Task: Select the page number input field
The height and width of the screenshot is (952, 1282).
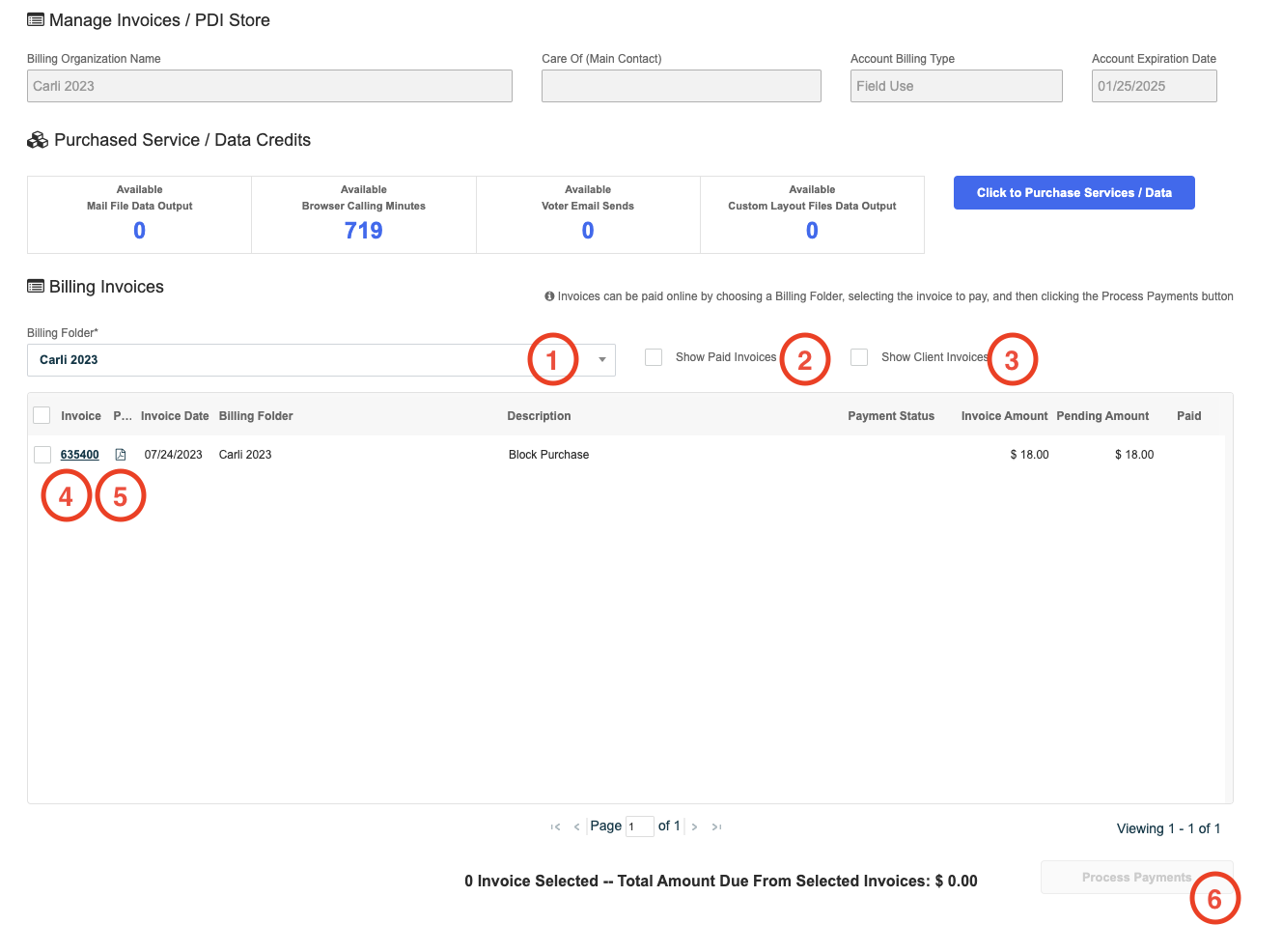Action: click(x=640, y=826)
